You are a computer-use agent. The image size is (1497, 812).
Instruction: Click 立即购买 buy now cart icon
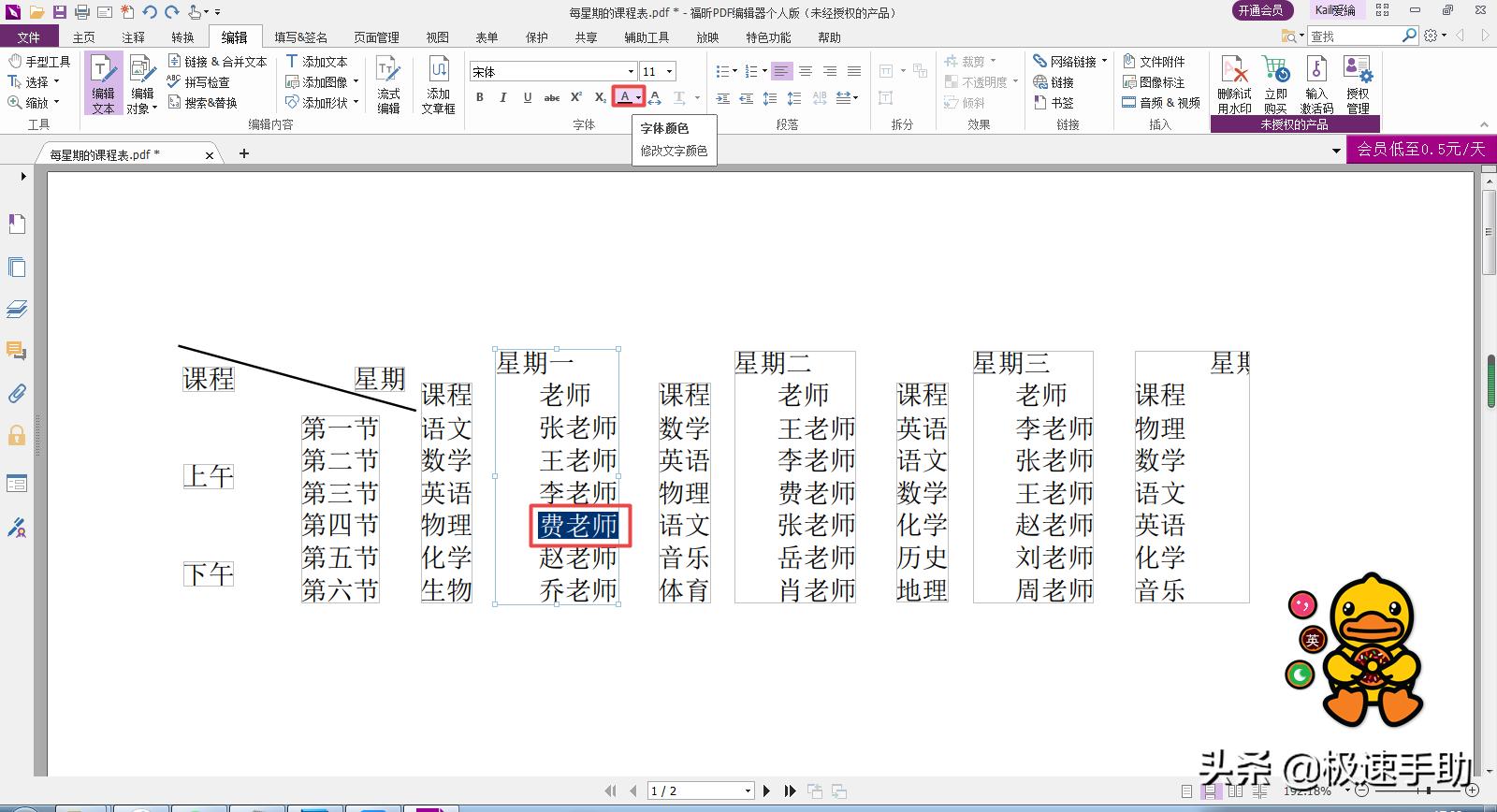[x=1275, y=84]
